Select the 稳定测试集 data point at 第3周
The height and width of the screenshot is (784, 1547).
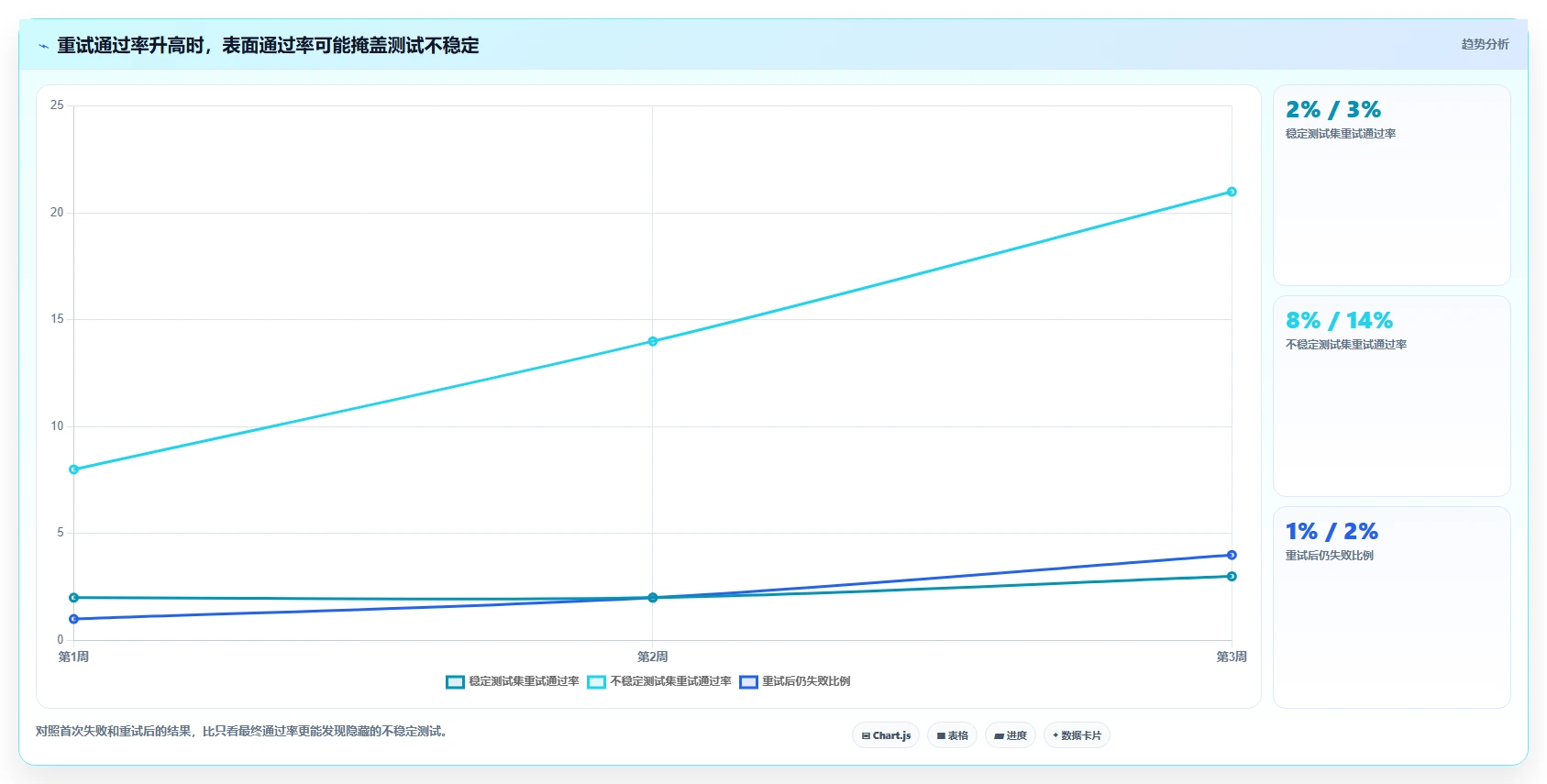1232,577
